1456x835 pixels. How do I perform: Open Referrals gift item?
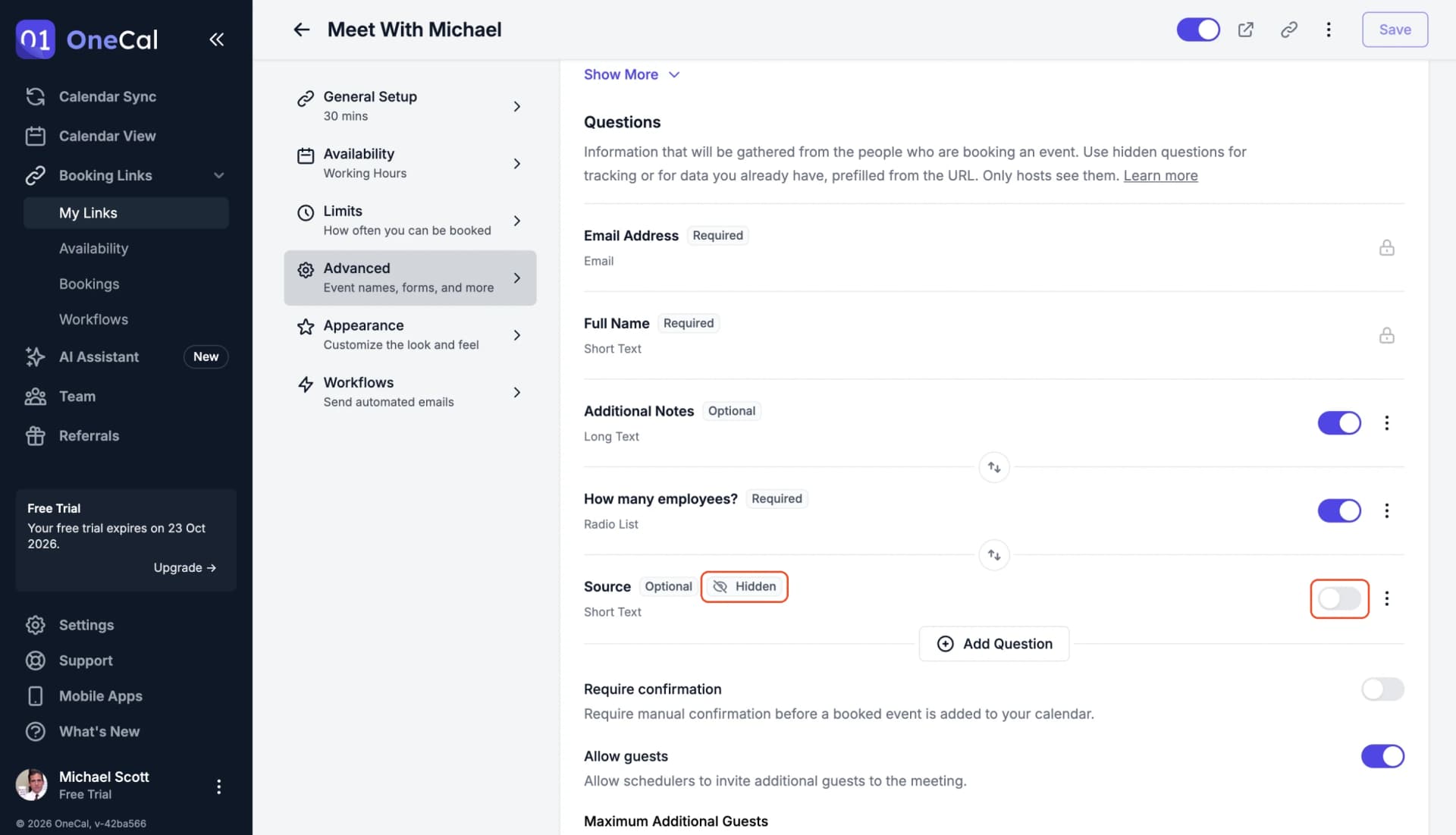89,436
